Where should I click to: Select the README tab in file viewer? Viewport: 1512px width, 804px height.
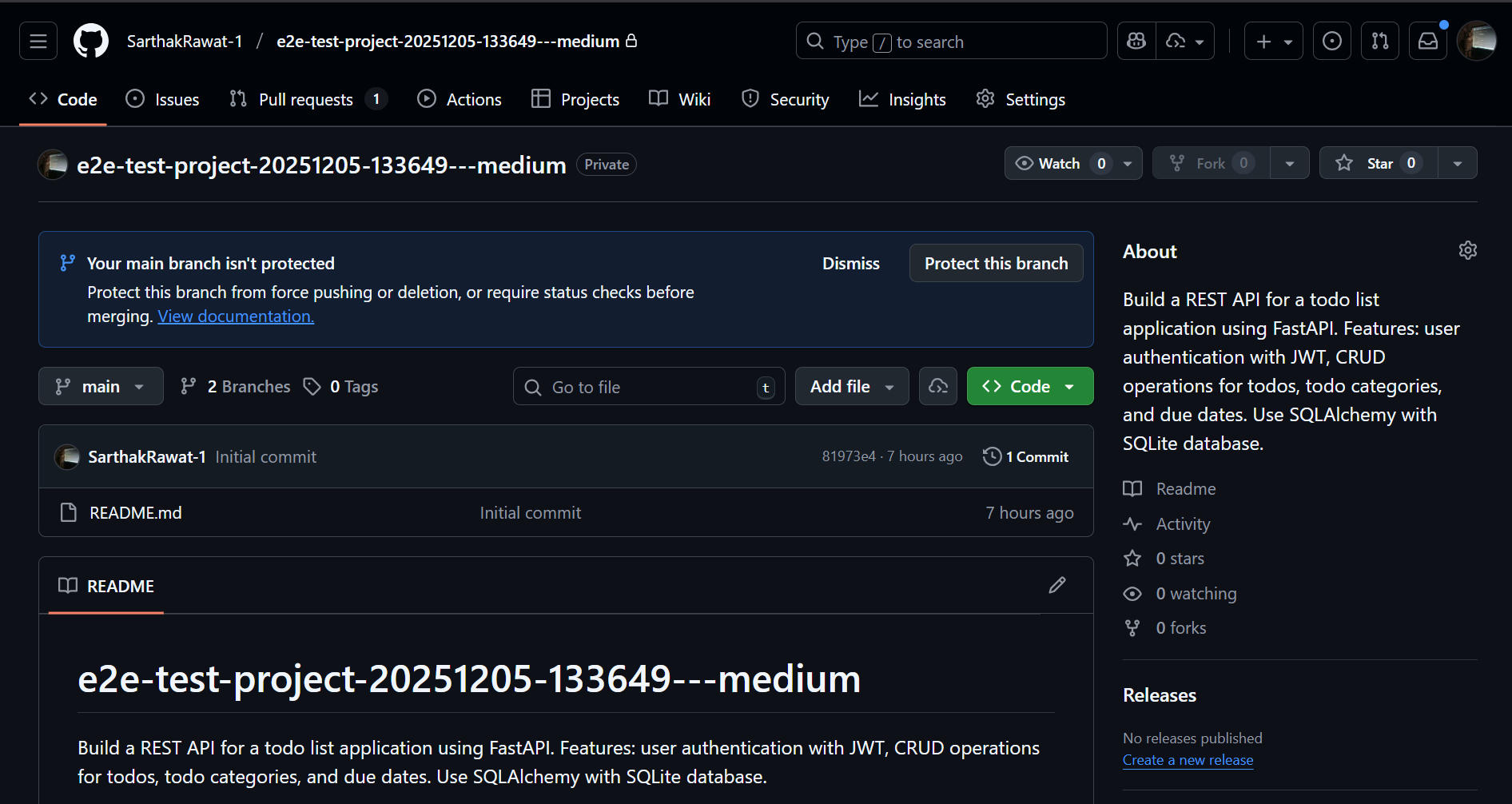[x=106, y=586]
